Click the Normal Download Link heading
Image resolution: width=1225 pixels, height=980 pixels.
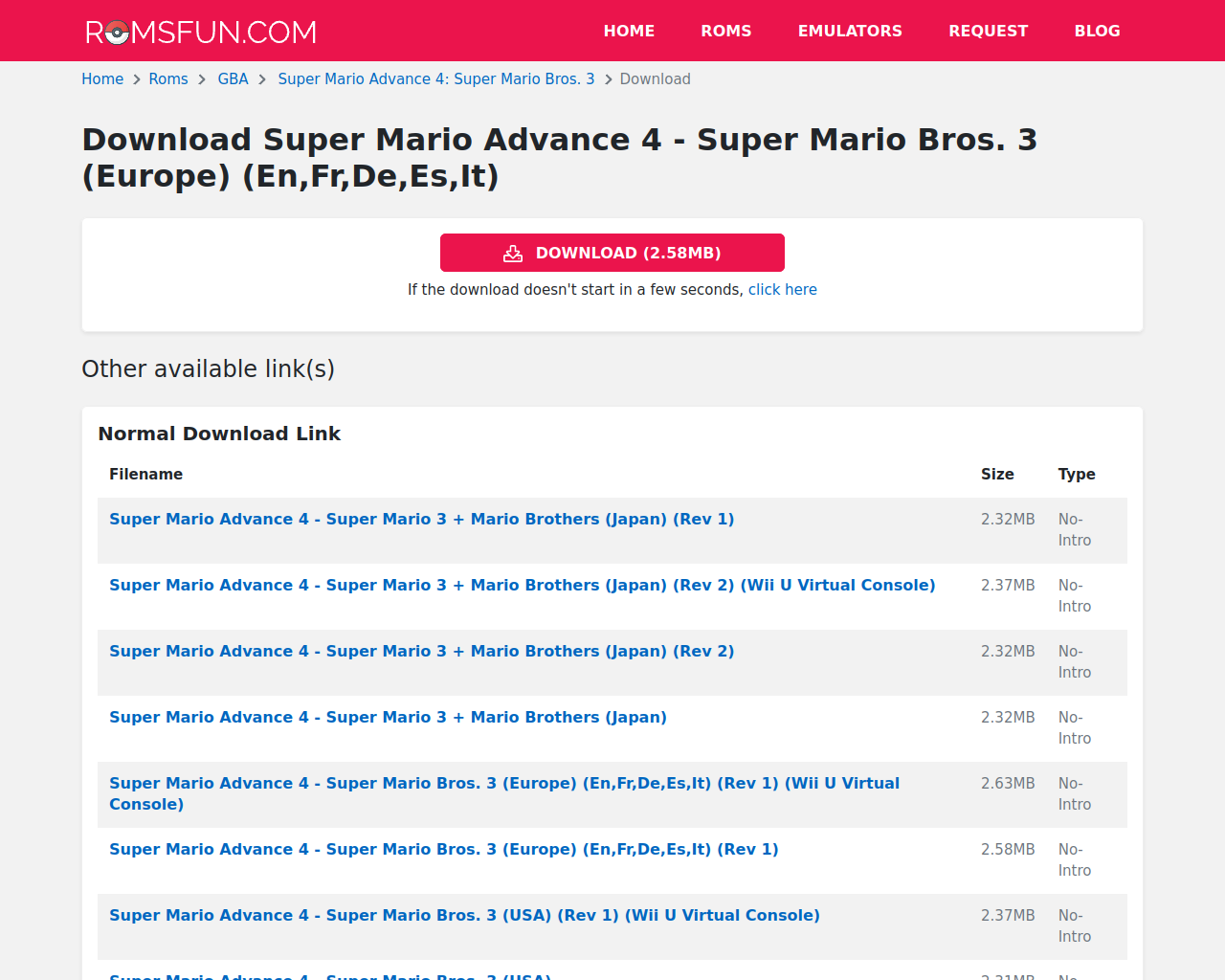coord(219,434)
